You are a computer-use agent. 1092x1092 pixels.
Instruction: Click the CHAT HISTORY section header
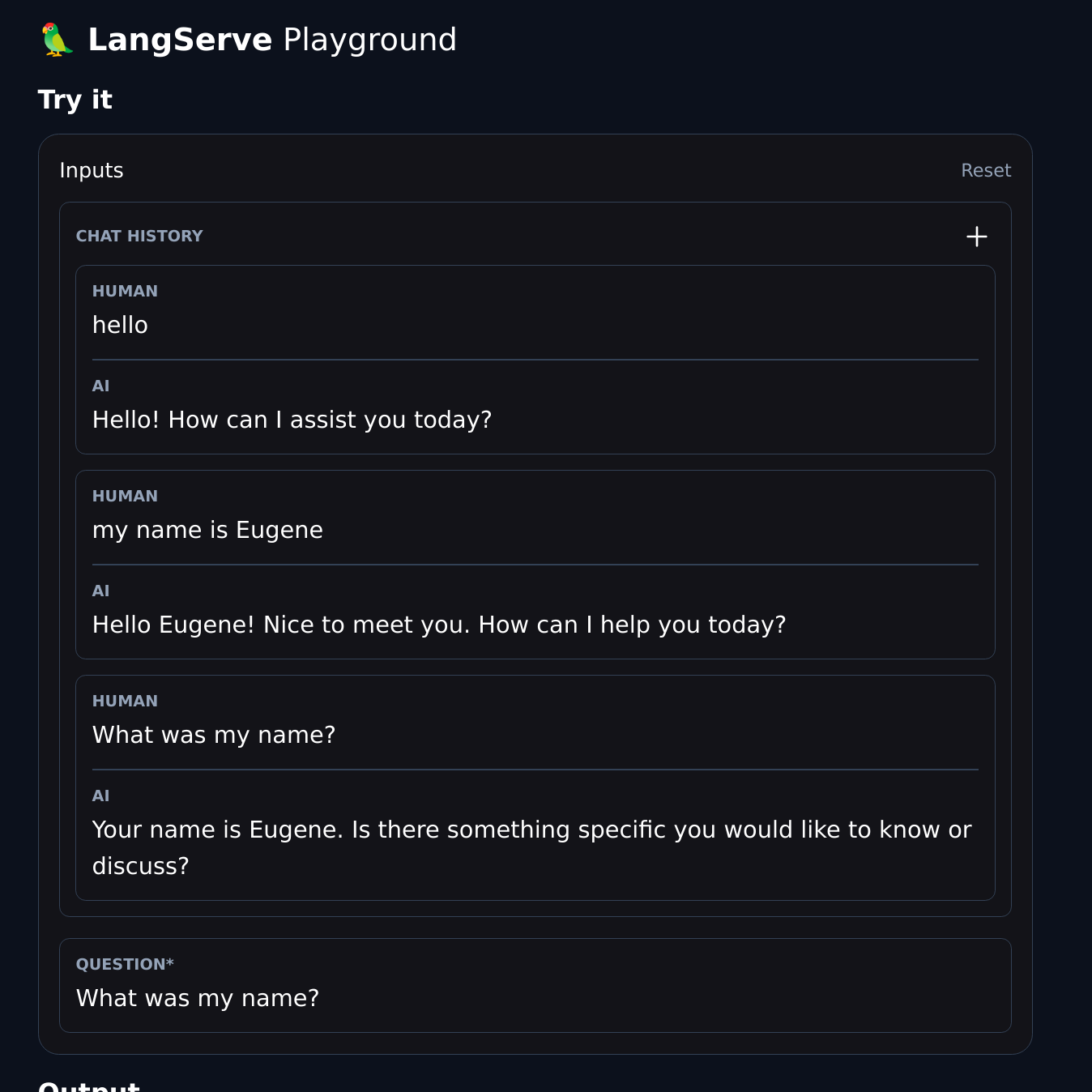tap(139, 236)
